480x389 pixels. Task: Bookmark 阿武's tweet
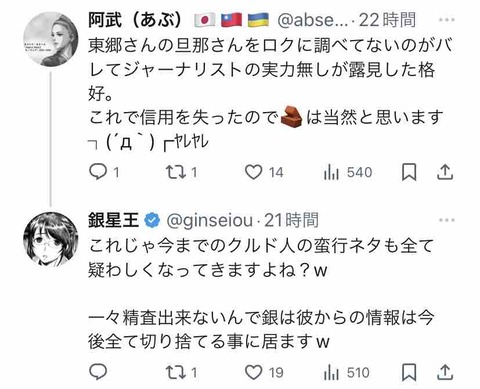click(x=409, y=172)
